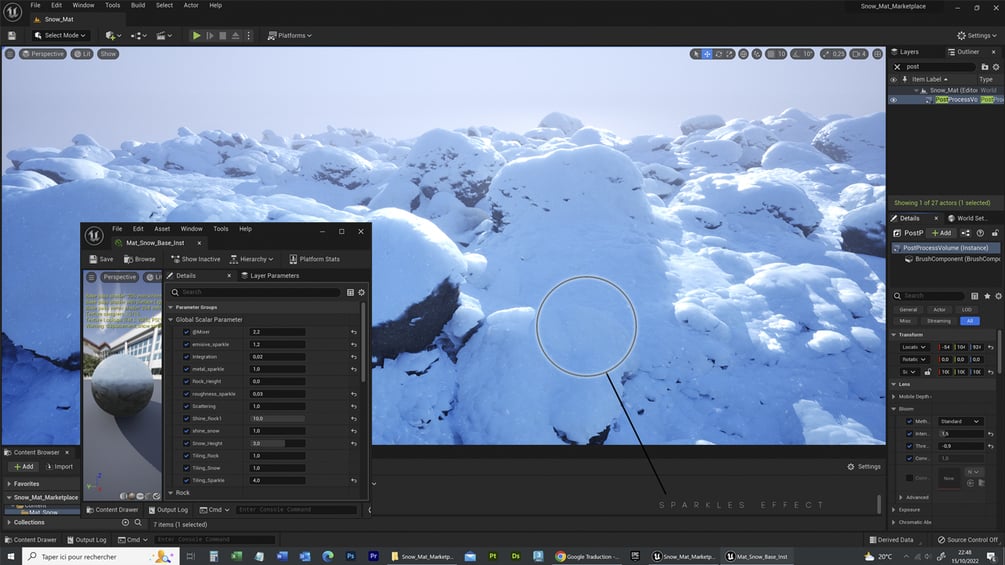Open the Platforms dropdown
Screen dimensions: 1005x565
pos(290,36)
